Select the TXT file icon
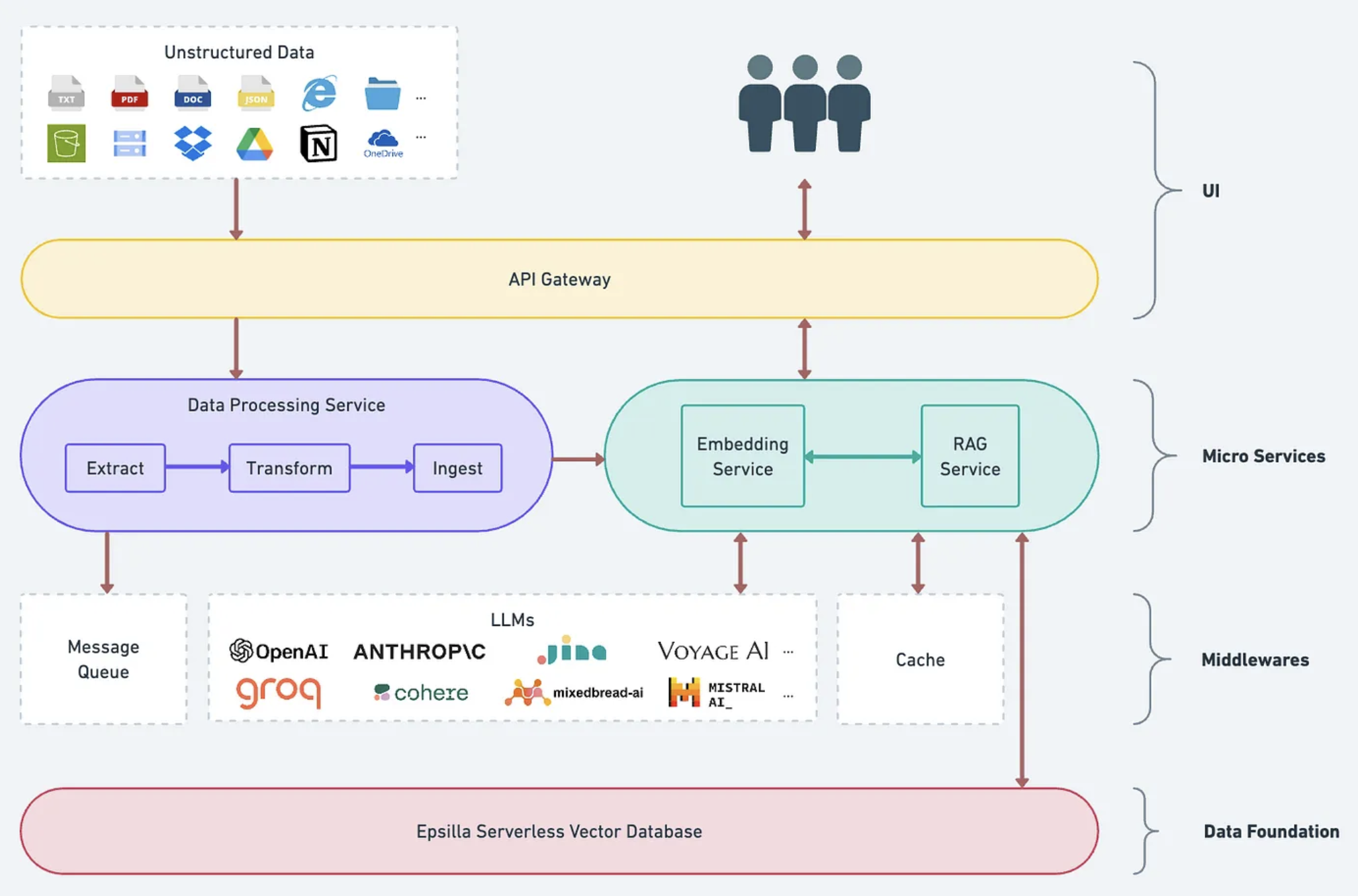The height and width of the screenshot is (896, 1358). [66, 93]
